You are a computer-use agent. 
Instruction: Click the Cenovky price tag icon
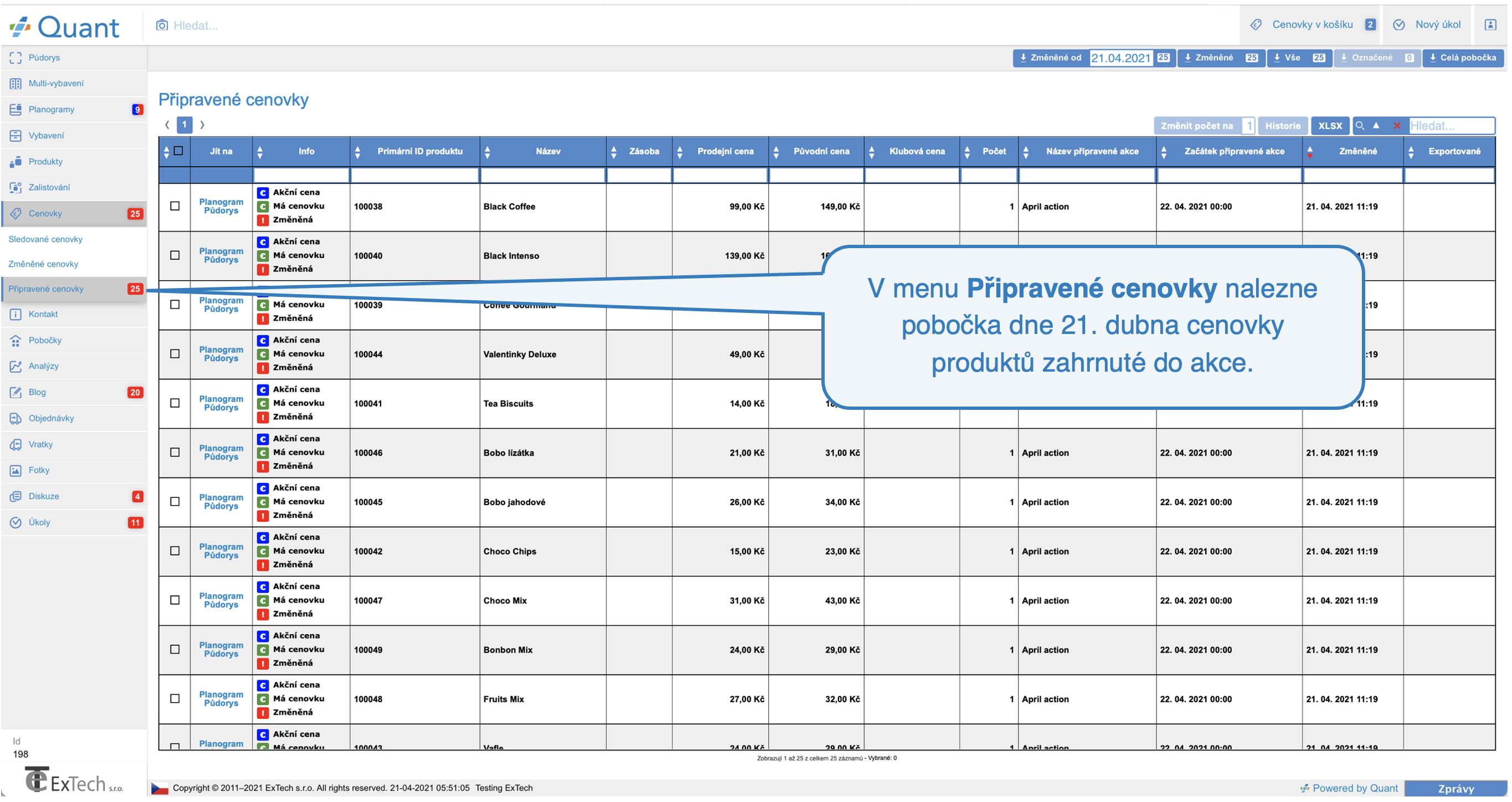(x=16, y=213)
